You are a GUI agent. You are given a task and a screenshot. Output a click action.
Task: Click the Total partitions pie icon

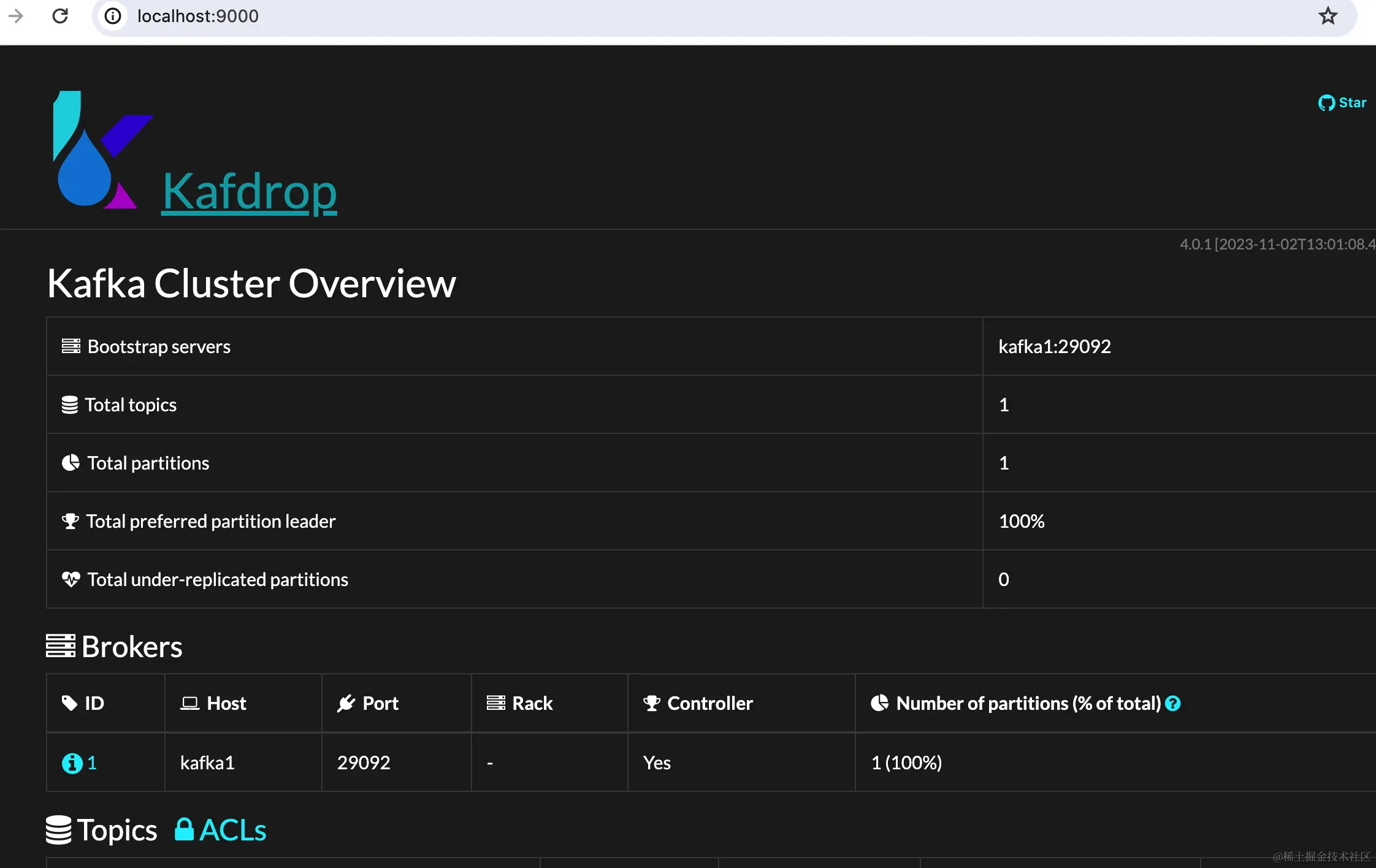click(x=71, y=463)
